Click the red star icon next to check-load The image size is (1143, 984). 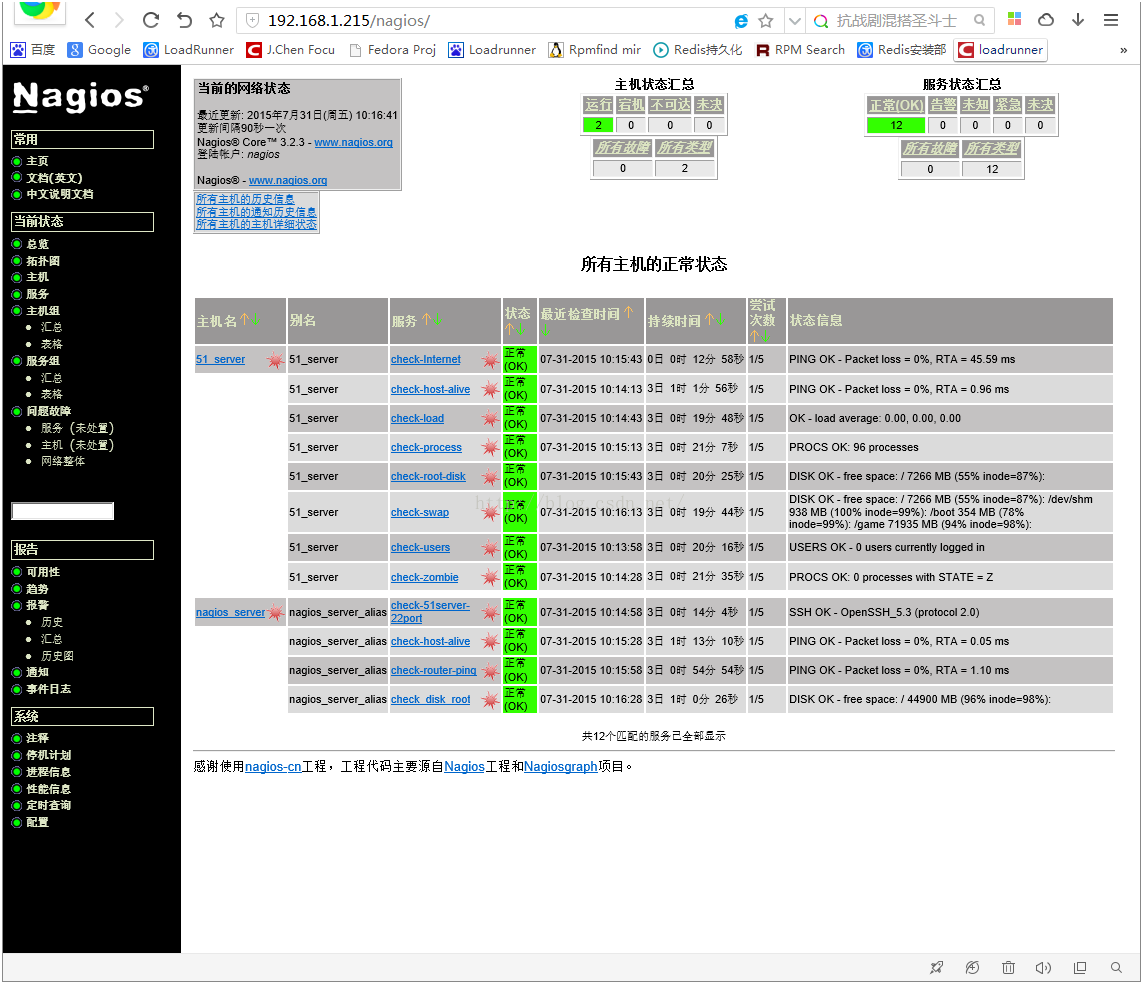491,418
